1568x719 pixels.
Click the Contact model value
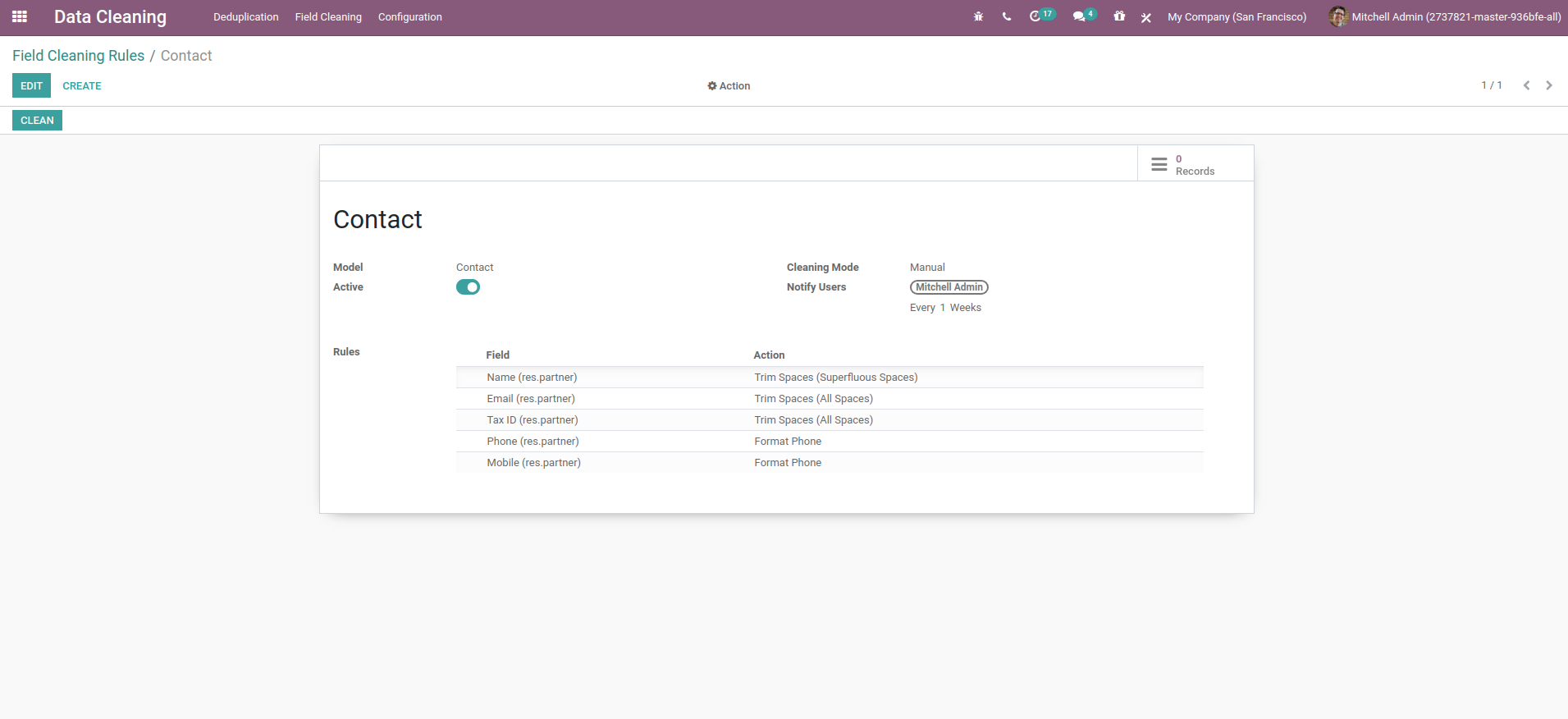tap(475, 268)
